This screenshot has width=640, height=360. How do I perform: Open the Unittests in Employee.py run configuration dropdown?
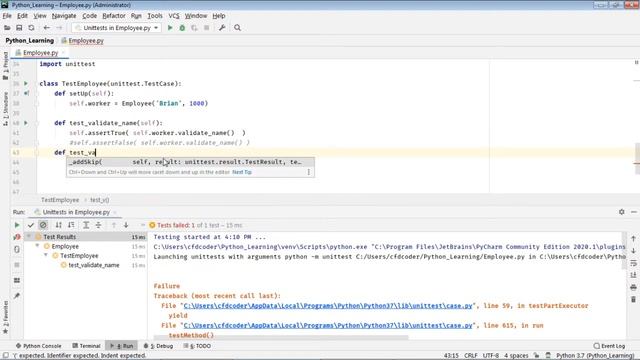click(x=117, y=28)
